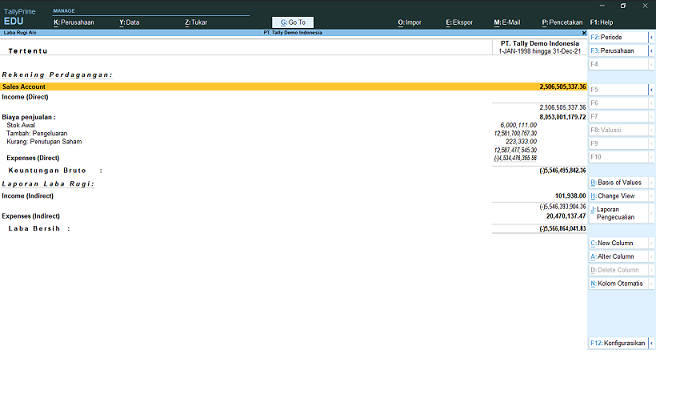Image resolution: width=690 pixels, height=414 pixels.
Task: Close the Laba Rugi report with the X
Action: tap(584, 33)
